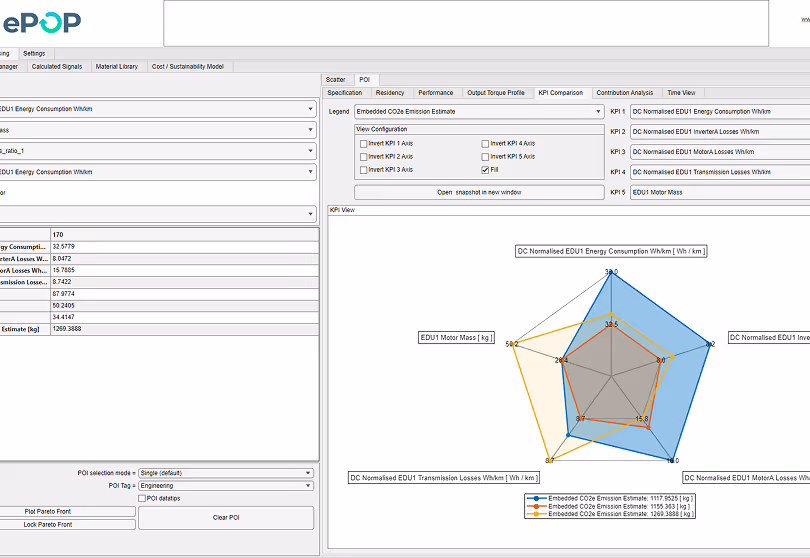The height and width of the screenshot is (558, 810).
Task: Select the 50.2405 value cell
Action: [x=184, y=305]
